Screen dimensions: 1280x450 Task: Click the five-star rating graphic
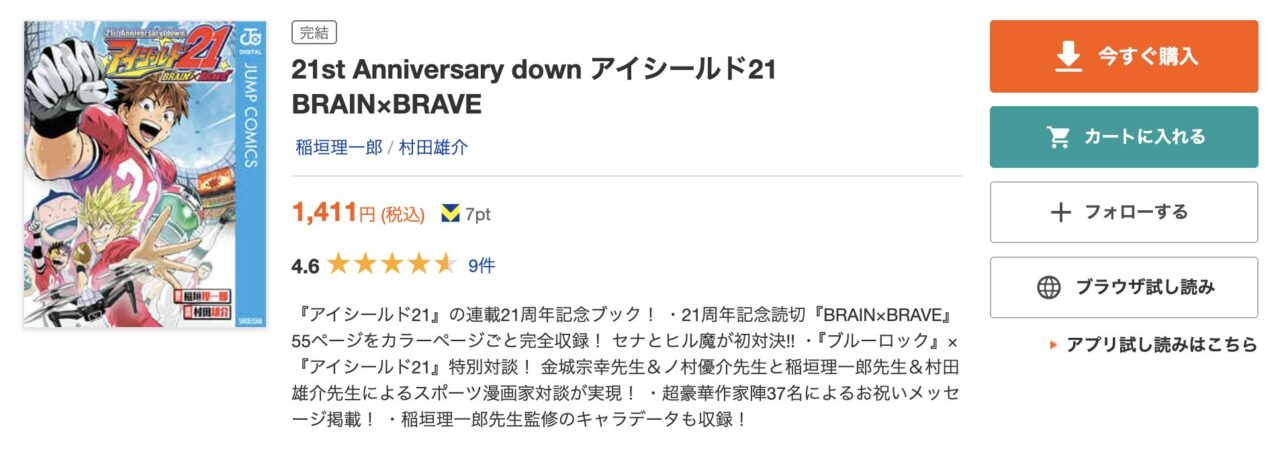391,265
